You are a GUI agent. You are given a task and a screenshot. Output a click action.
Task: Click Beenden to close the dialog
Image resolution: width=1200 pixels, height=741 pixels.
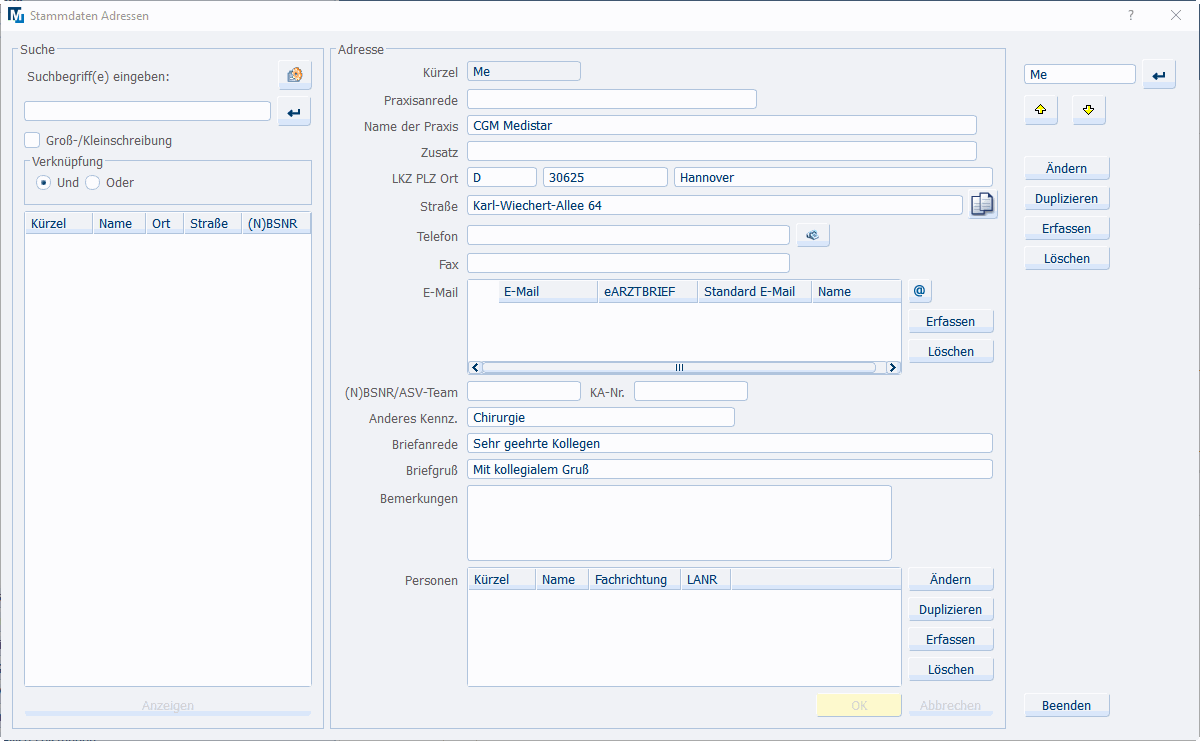[x=1066, y=706]
